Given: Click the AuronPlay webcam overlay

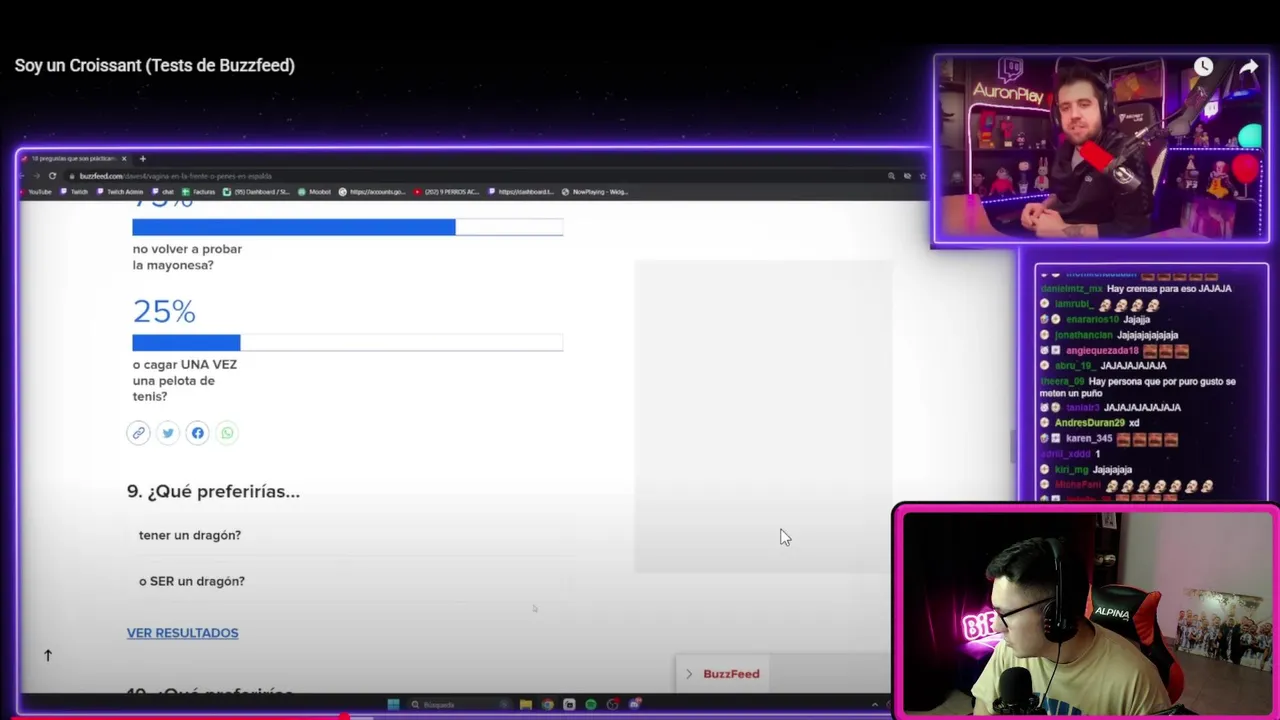Looking at the screenshot, I should (x=1102, y=148).
